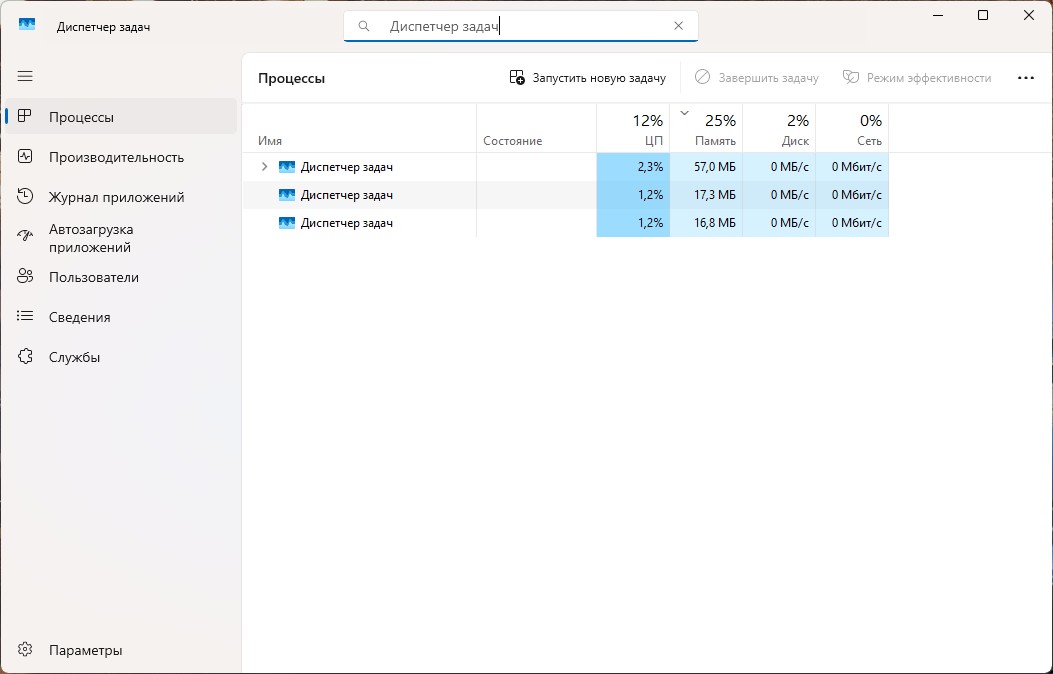
Task: Open Параметры gear icon
Action: pyautogui.click(x=25, y=650)
